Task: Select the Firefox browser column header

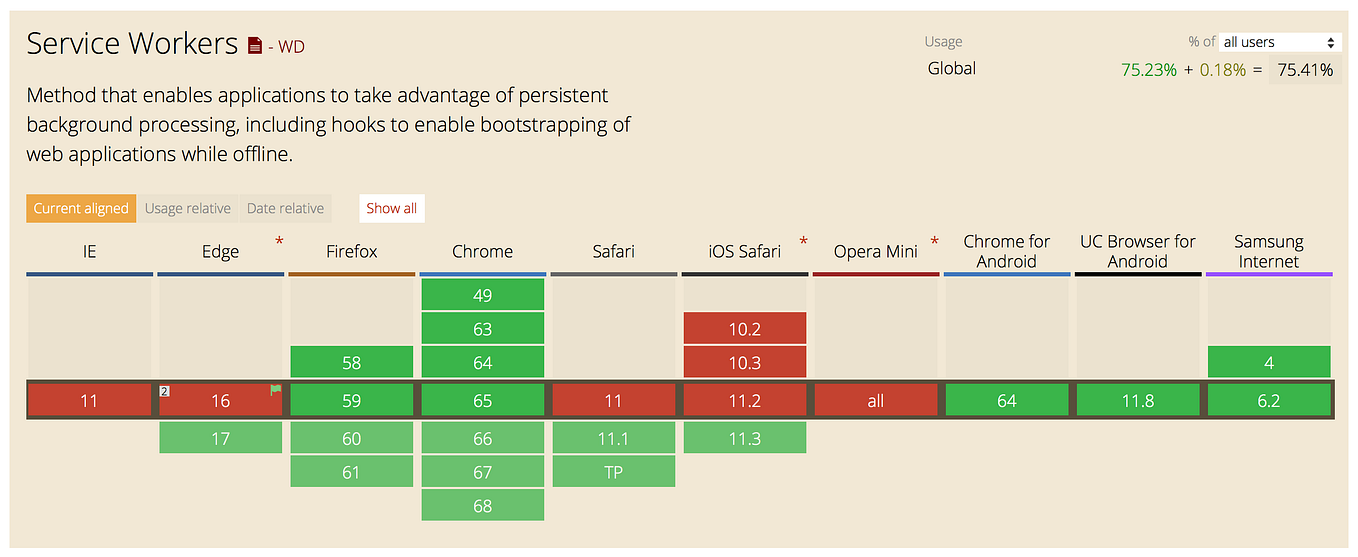Action: coord(351,252)
